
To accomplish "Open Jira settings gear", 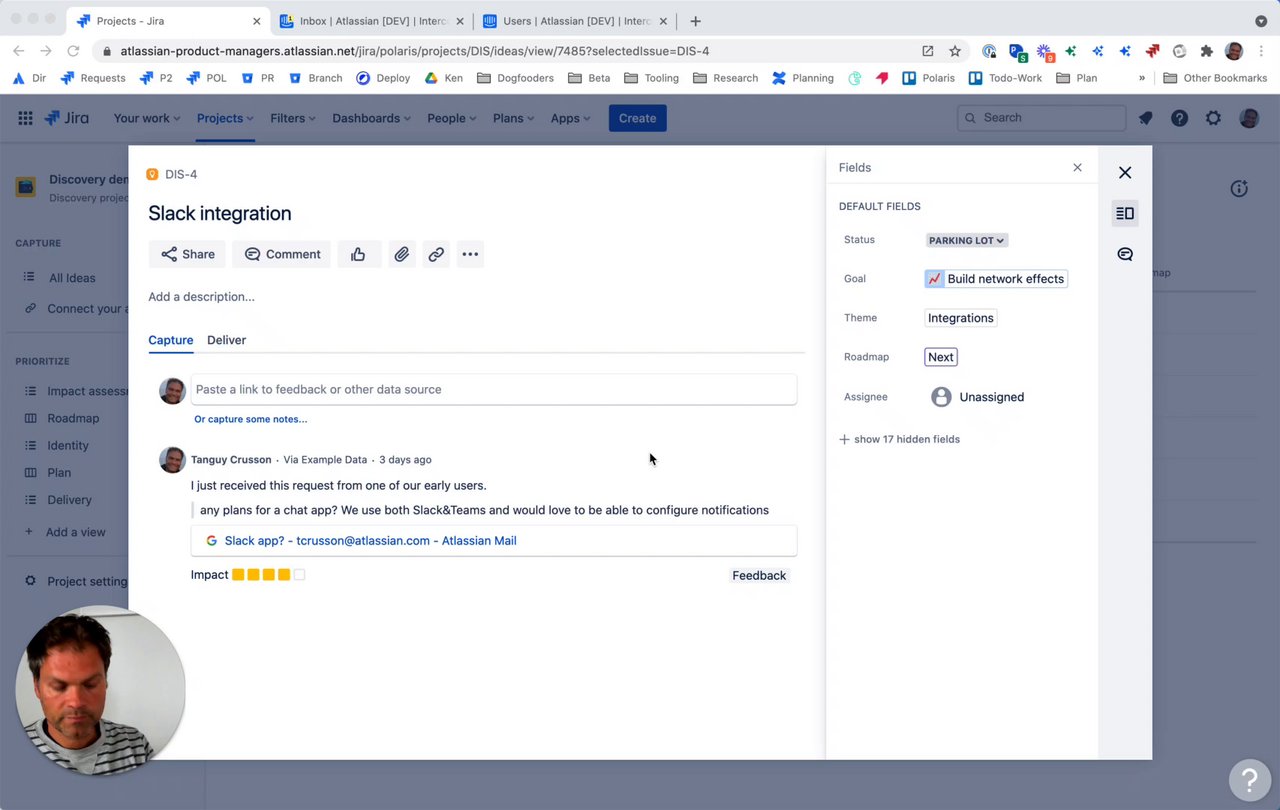I will [1213, 118].
